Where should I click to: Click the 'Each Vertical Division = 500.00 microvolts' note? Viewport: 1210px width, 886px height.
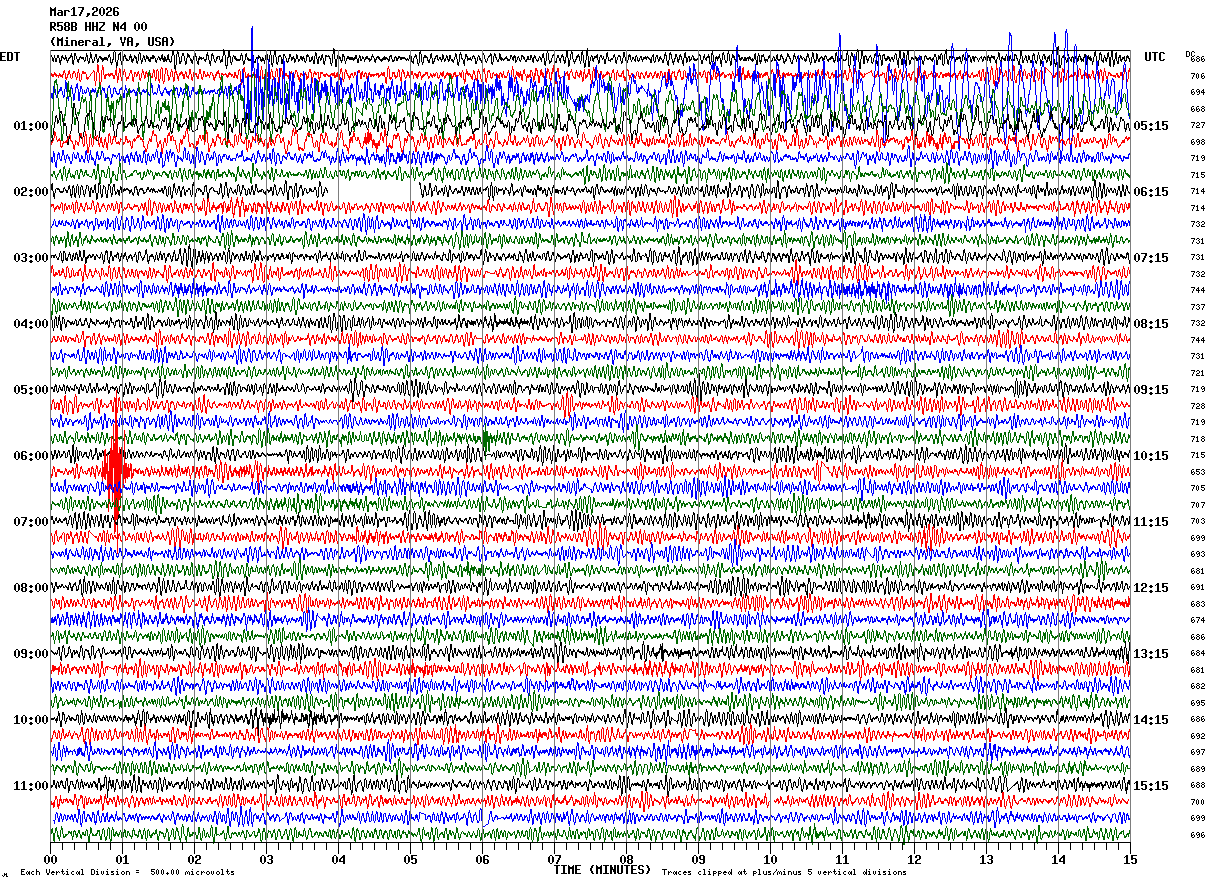point(127,873)
